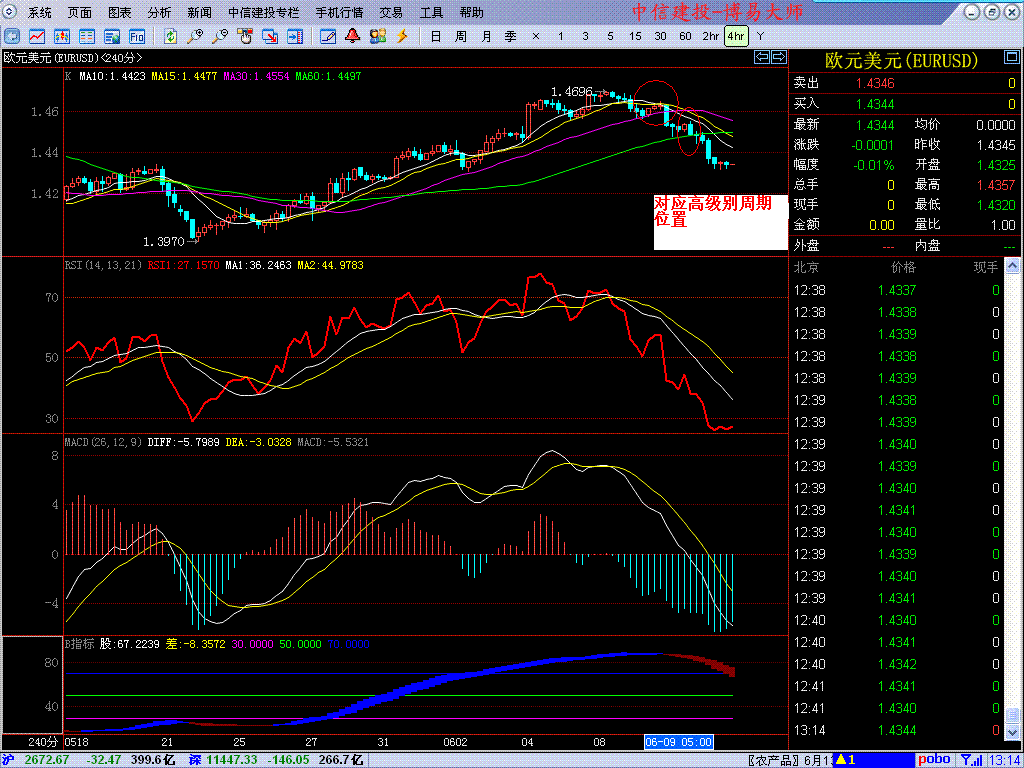The width and height of the screenshot is (1024, 768).
Task: Open the 中信建投专栏 menu
Action: click(264, 12)
